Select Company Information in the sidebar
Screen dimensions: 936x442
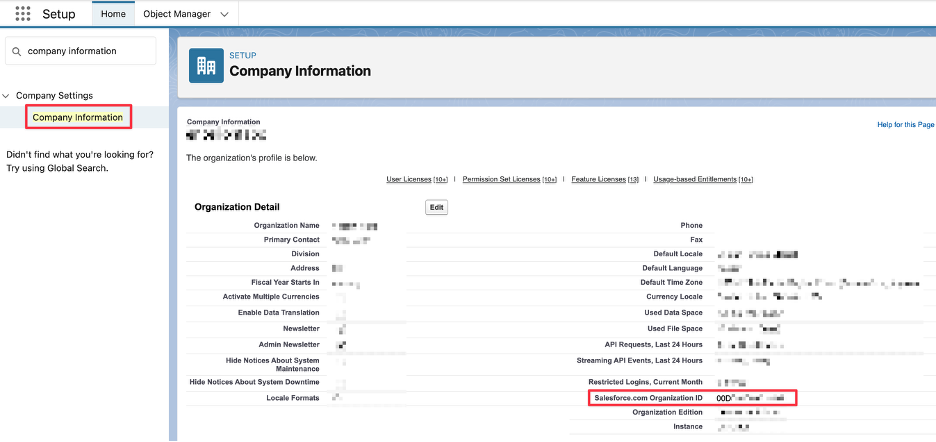tap(77, 117)
